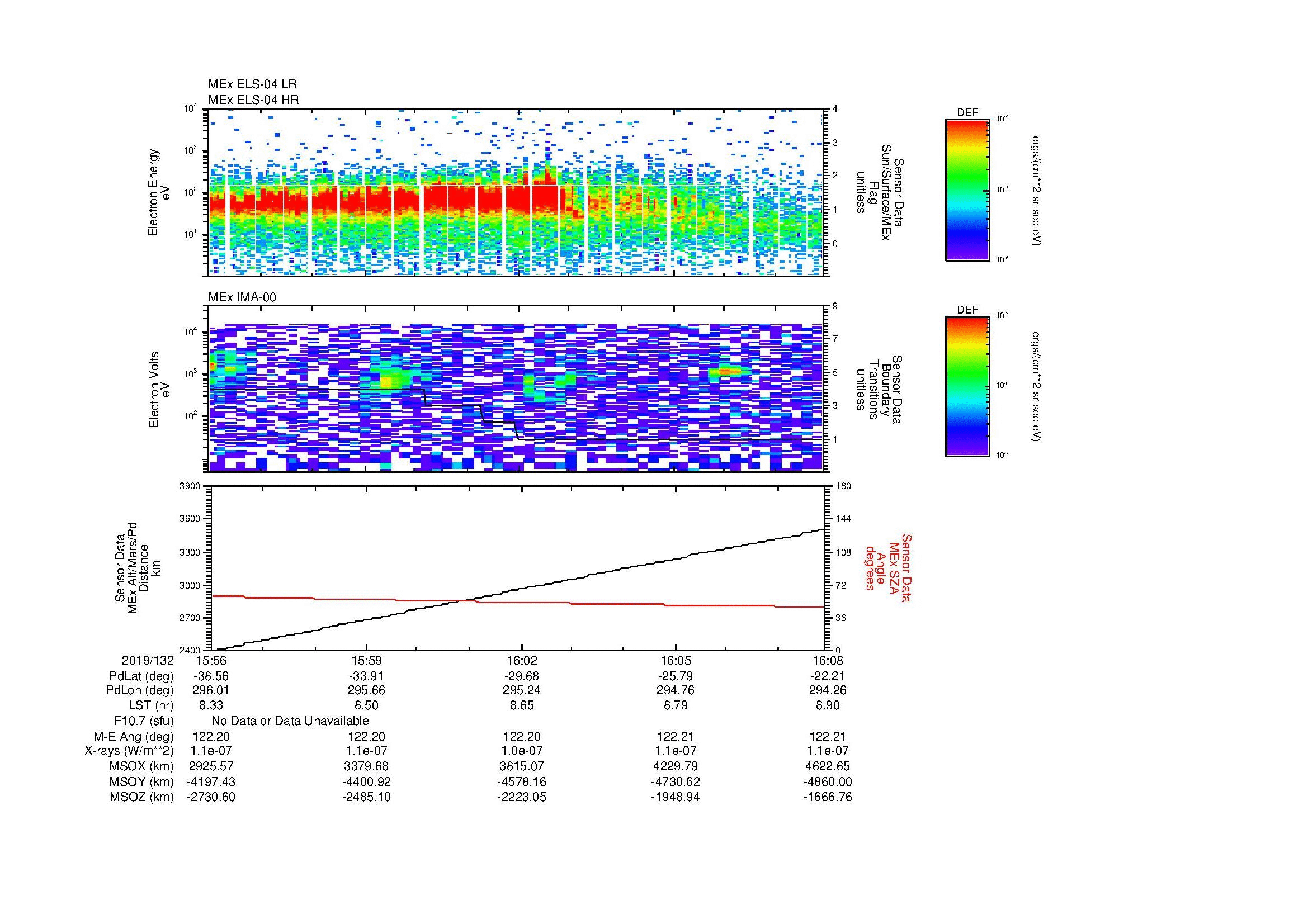Click the time tick '15:59'
Image resolution: width=1308 pixels, height=924 pixels.
[367, 661]
